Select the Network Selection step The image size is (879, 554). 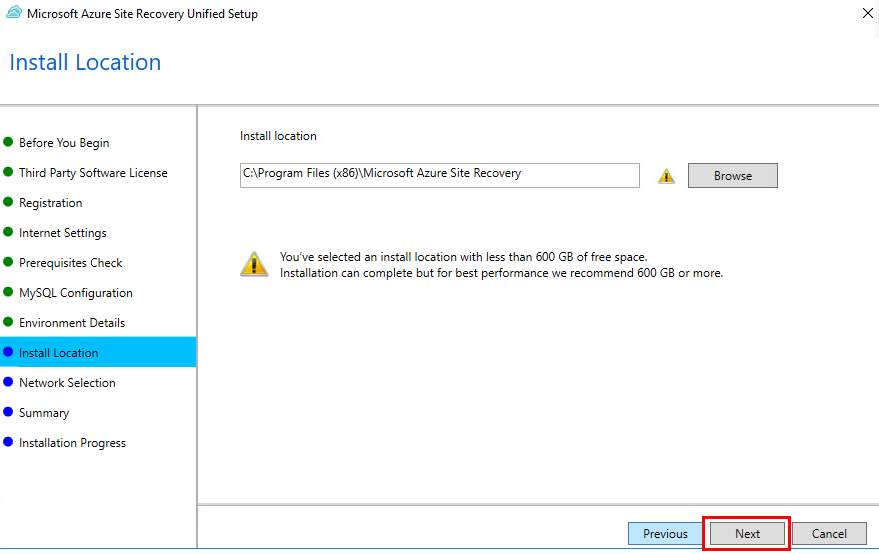(x=67, y=382)
